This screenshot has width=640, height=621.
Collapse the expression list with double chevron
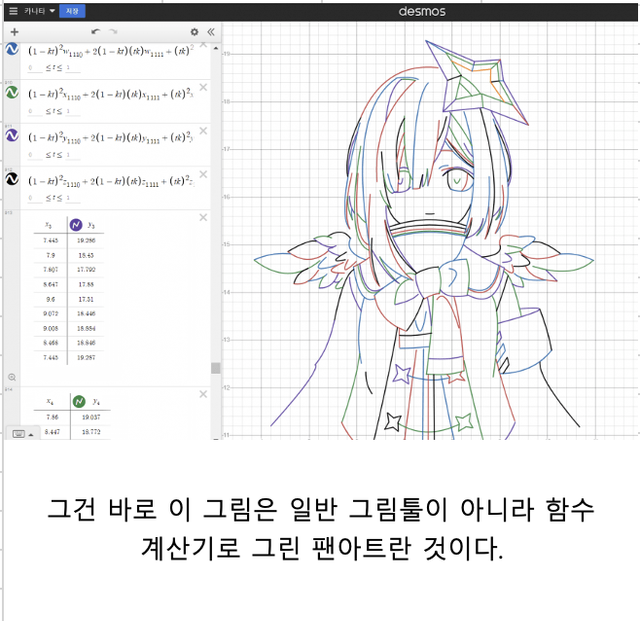pos(211,32)
